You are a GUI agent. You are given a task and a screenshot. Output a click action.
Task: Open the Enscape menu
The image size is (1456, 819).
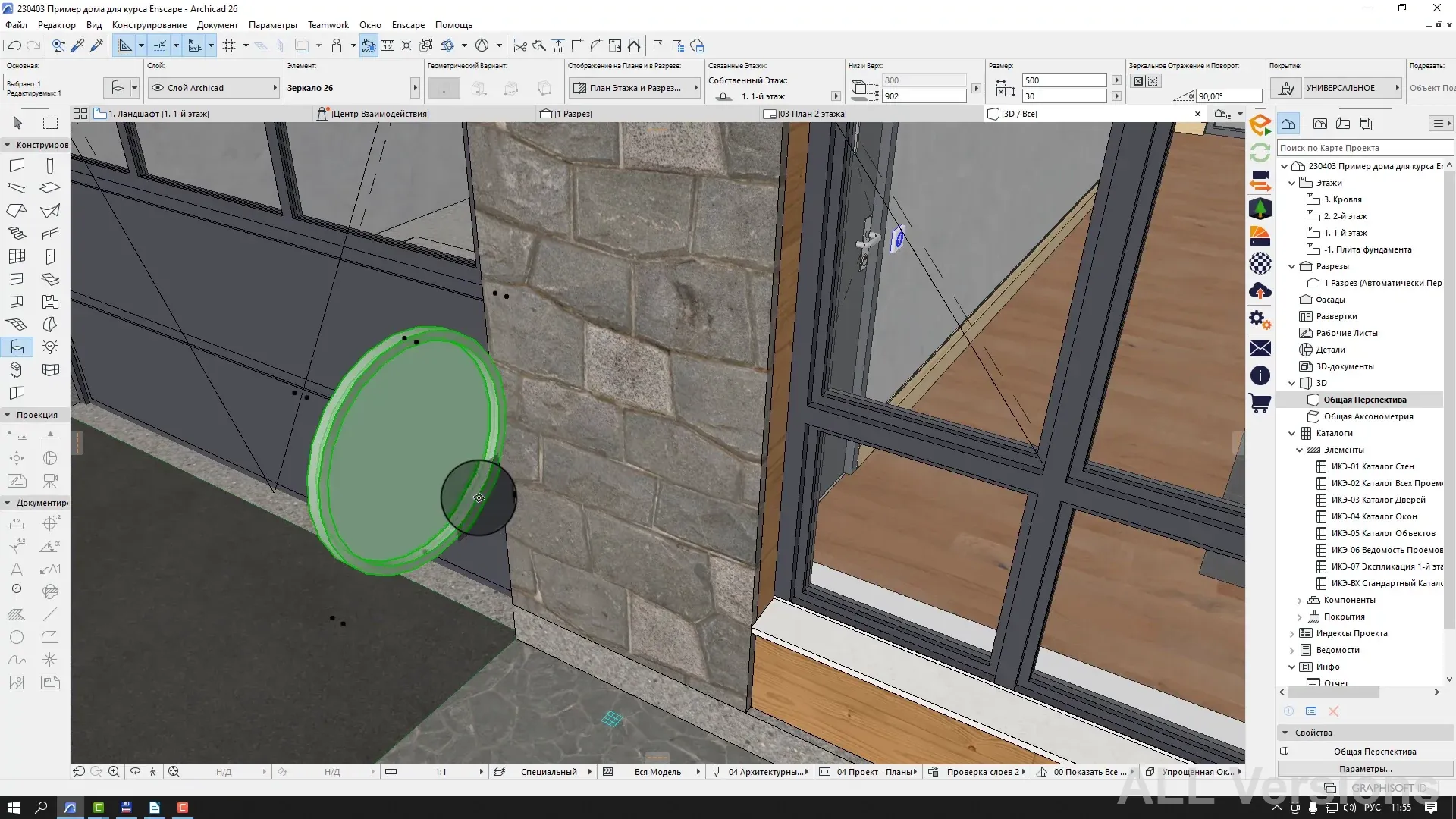click(x=408, y=25)
